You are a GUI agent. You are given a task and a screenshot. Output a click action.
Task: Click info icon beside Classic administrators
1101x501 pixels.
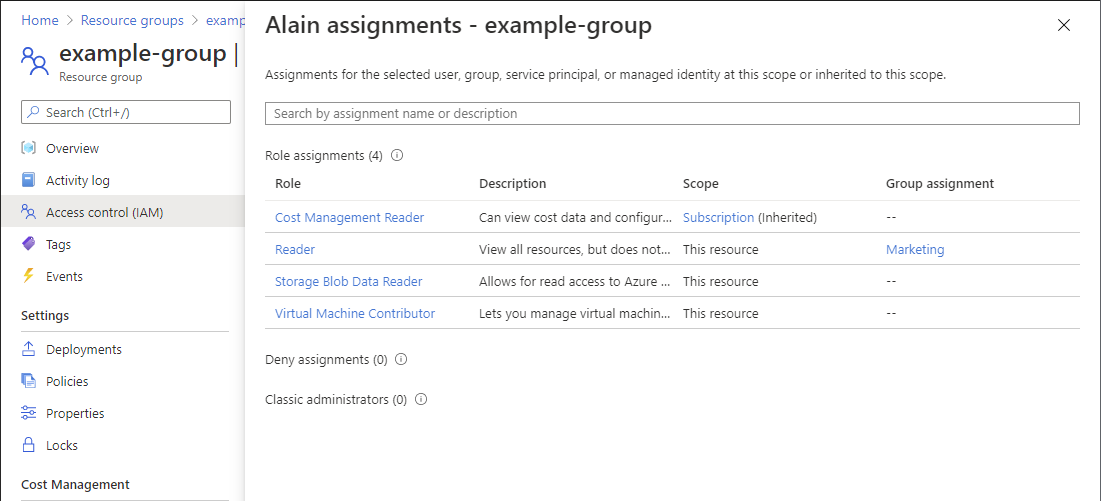click(421, 399)
